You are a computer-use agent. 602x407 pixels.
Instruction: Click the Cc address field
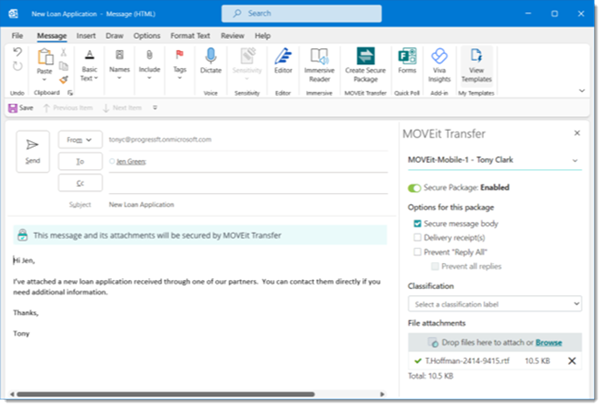248,183
